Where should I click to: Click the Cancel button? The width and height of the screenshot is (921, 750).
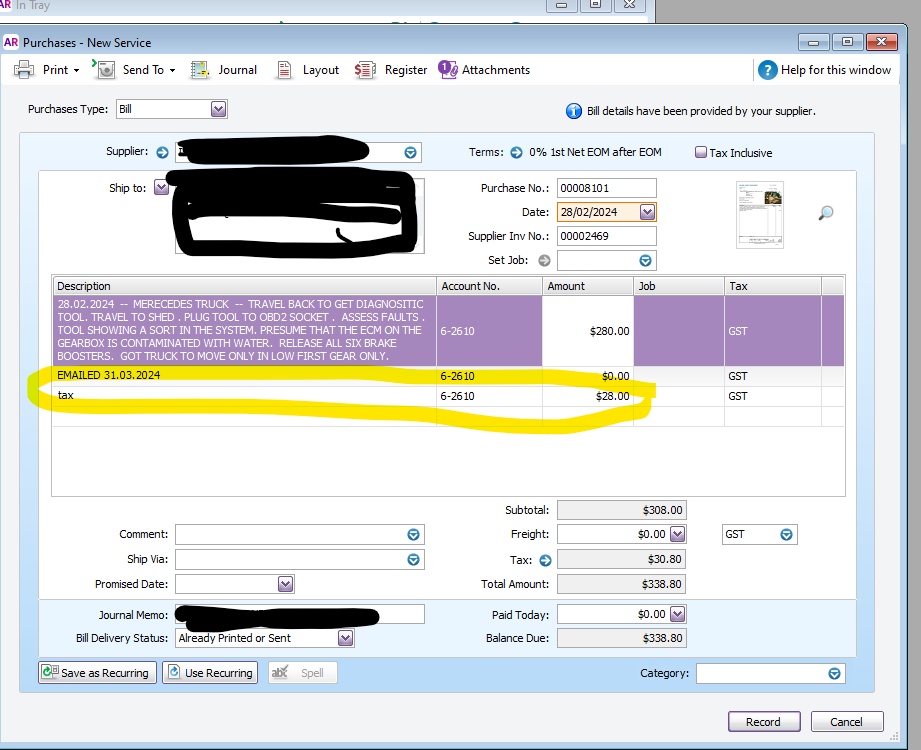tap(846, 722)
